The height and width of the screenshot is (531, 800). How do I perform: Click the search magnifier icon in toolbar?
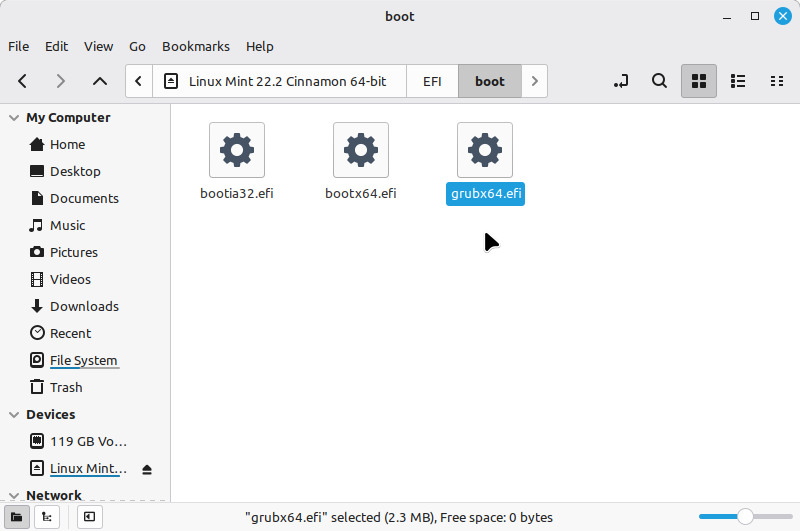click(x=659, y=81)
